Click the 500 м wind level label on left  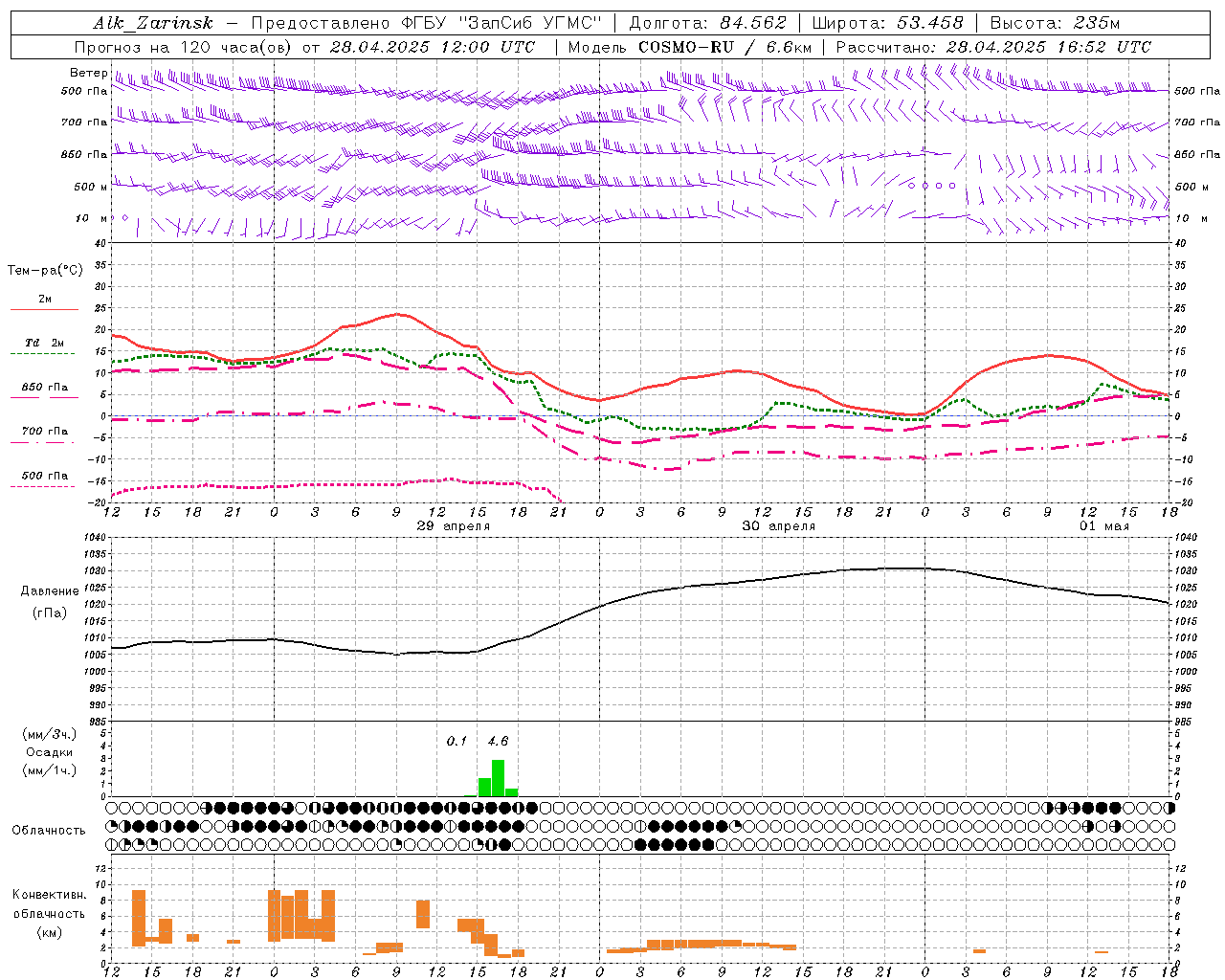coord(91,187)
